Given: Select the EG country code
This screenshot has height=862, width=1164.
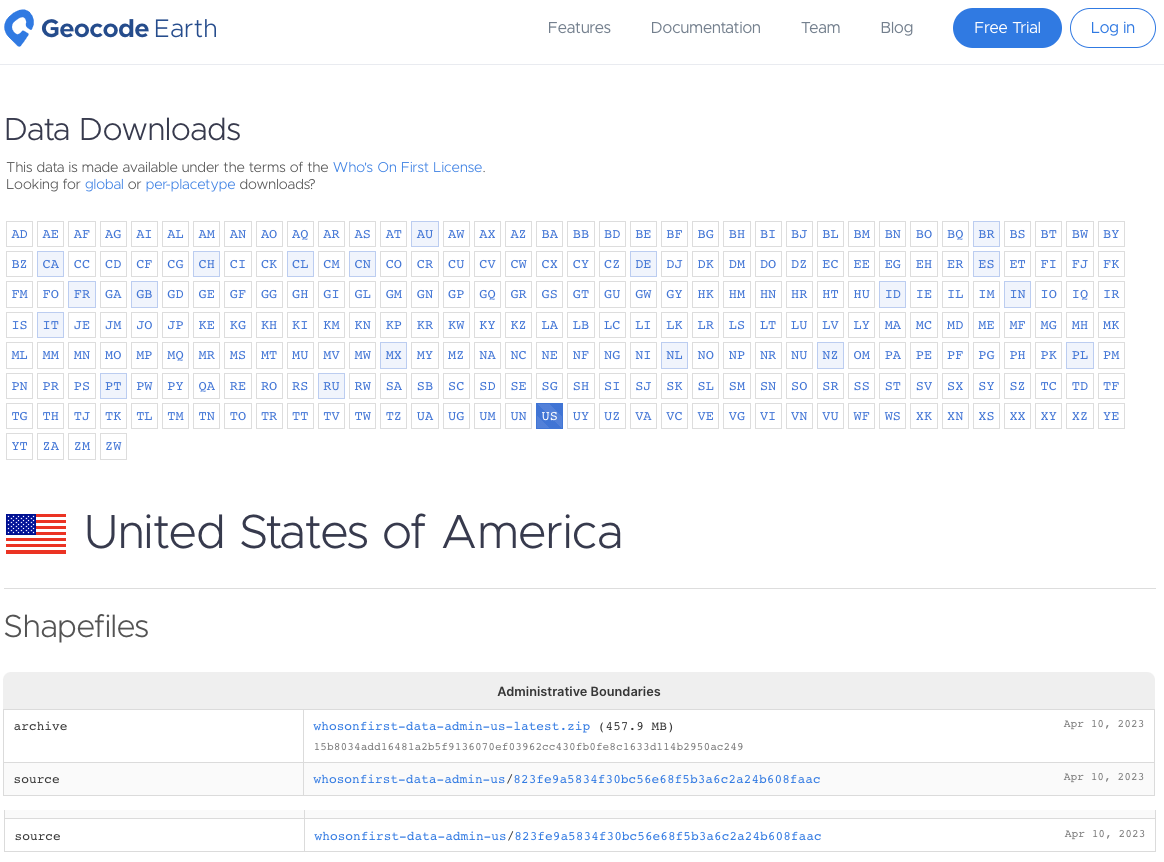Looking at the screenshot, I should click(x=892, y=264).
